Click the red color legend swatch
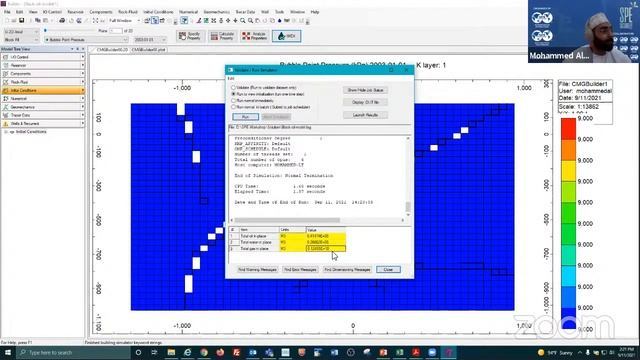This screenshot has height=360, width=640. tap(568, 129)
